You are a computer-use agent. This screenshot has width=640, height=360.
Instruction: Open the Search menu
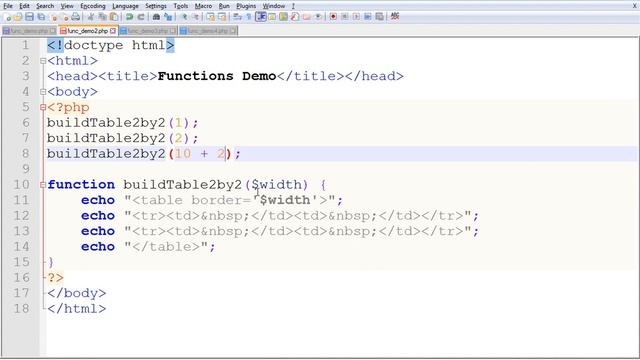coord(45,6)
